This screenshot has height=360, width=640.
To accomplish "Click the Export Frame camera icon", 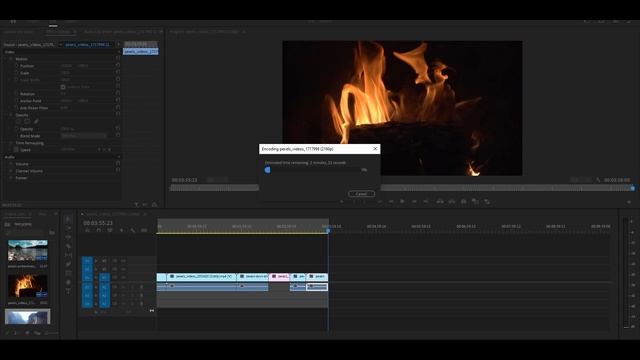I will coord(464,202).
